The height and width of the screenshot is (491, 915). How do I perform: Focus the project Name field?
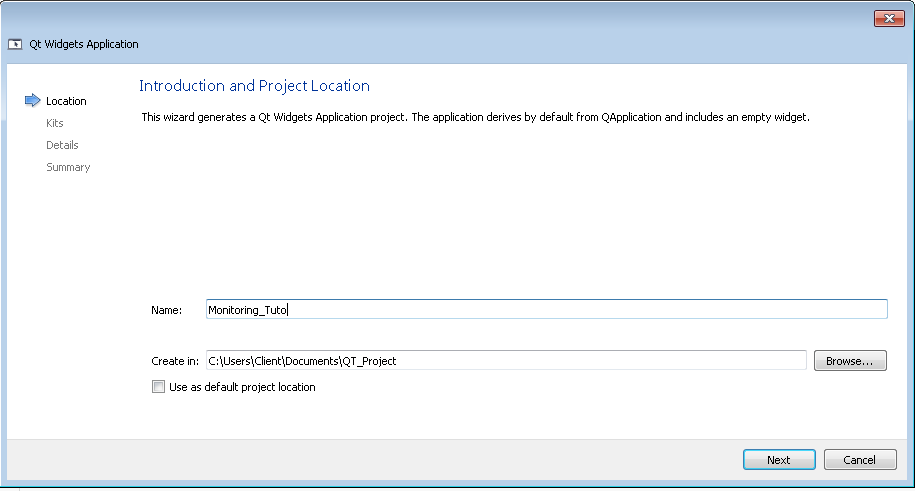click(547, 309)
